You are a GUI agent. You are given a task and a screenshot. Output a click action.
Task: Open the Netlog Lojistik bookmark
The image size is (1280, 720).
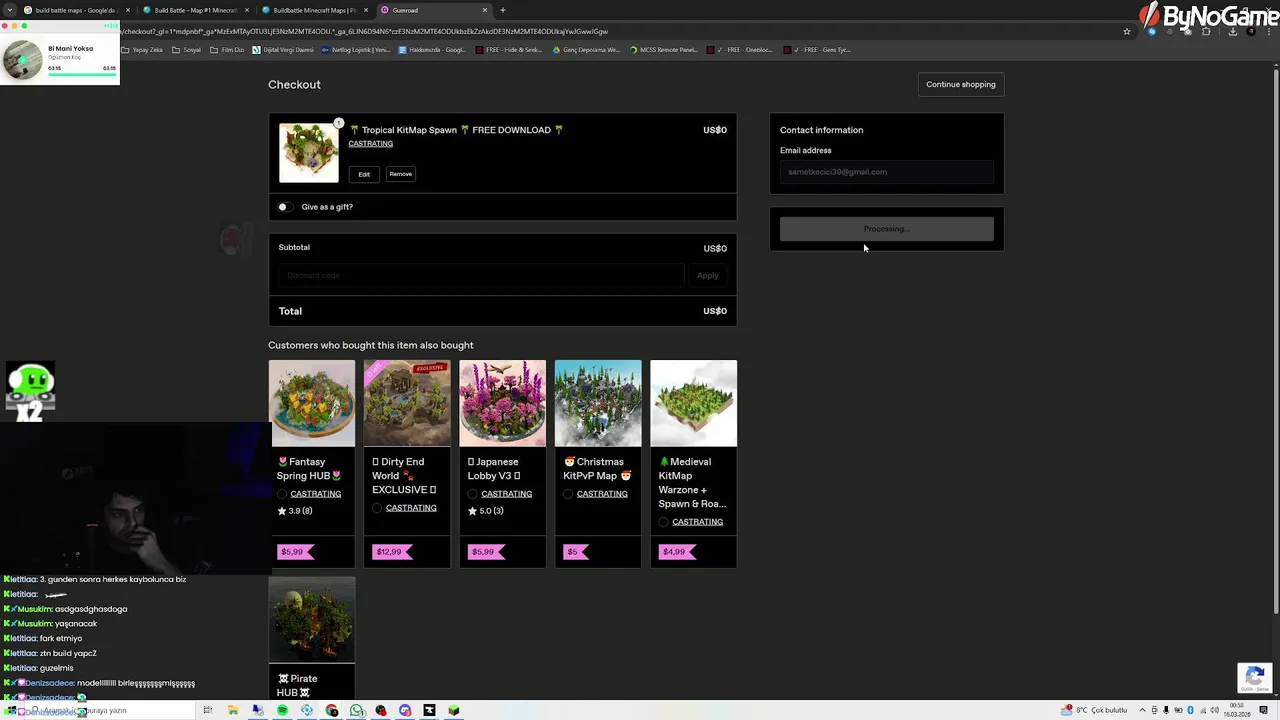pos(356,49)
